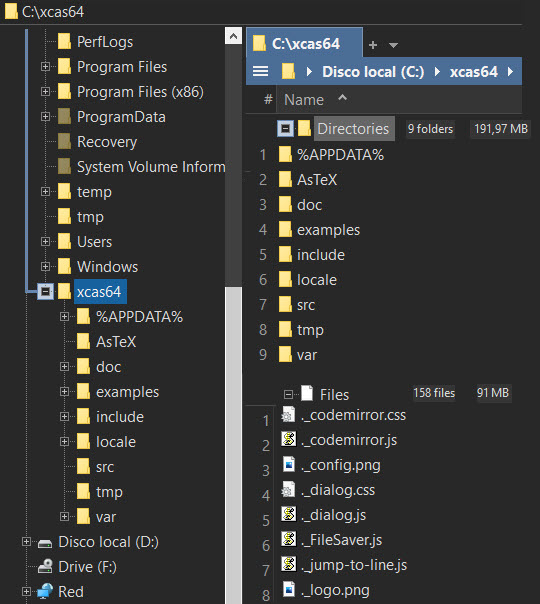
Task: Expand locale subfolder tree node
Action: [64, 441]
